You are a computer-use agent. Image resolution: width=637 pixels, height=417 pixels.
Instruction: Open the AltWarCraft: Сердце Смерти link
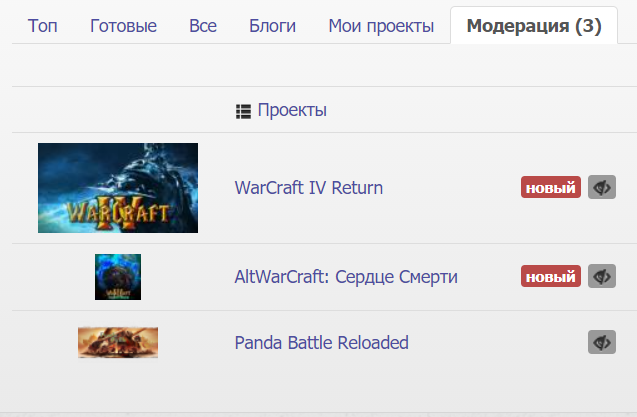click(346, 277)
